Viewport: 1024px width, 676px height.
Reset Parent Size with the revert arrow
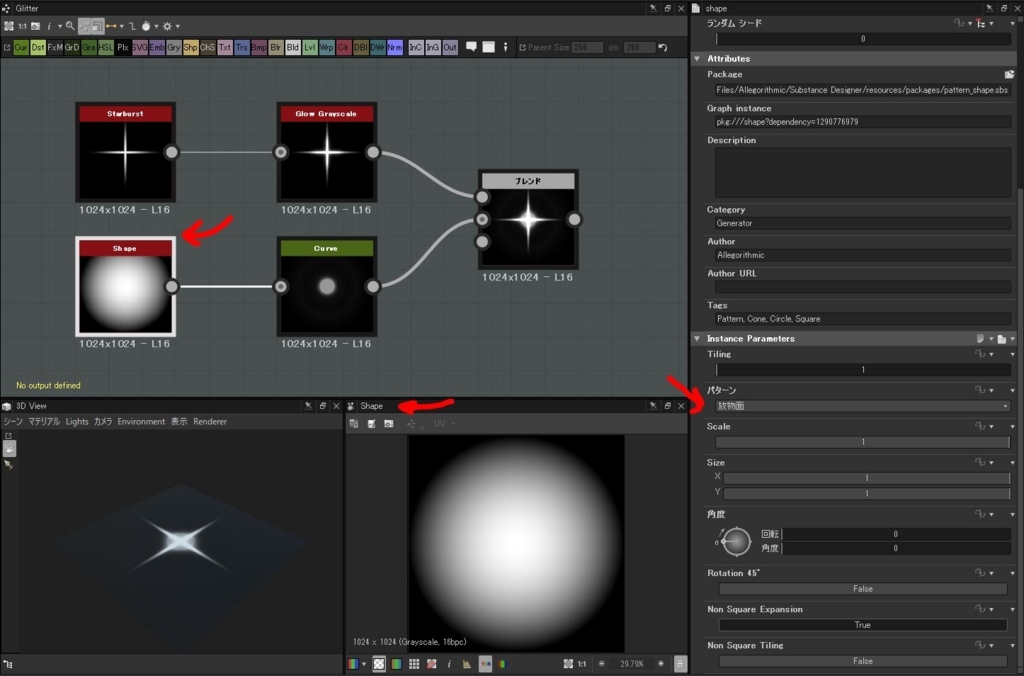coord(663,48)
